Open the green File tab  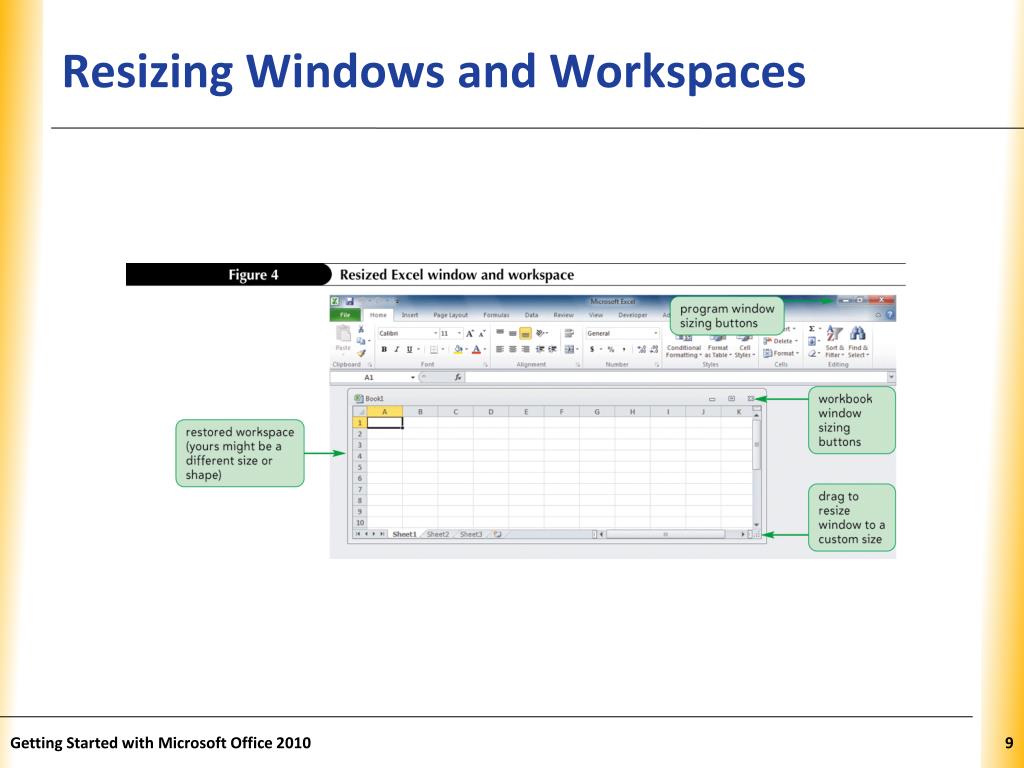click(345, 315)
